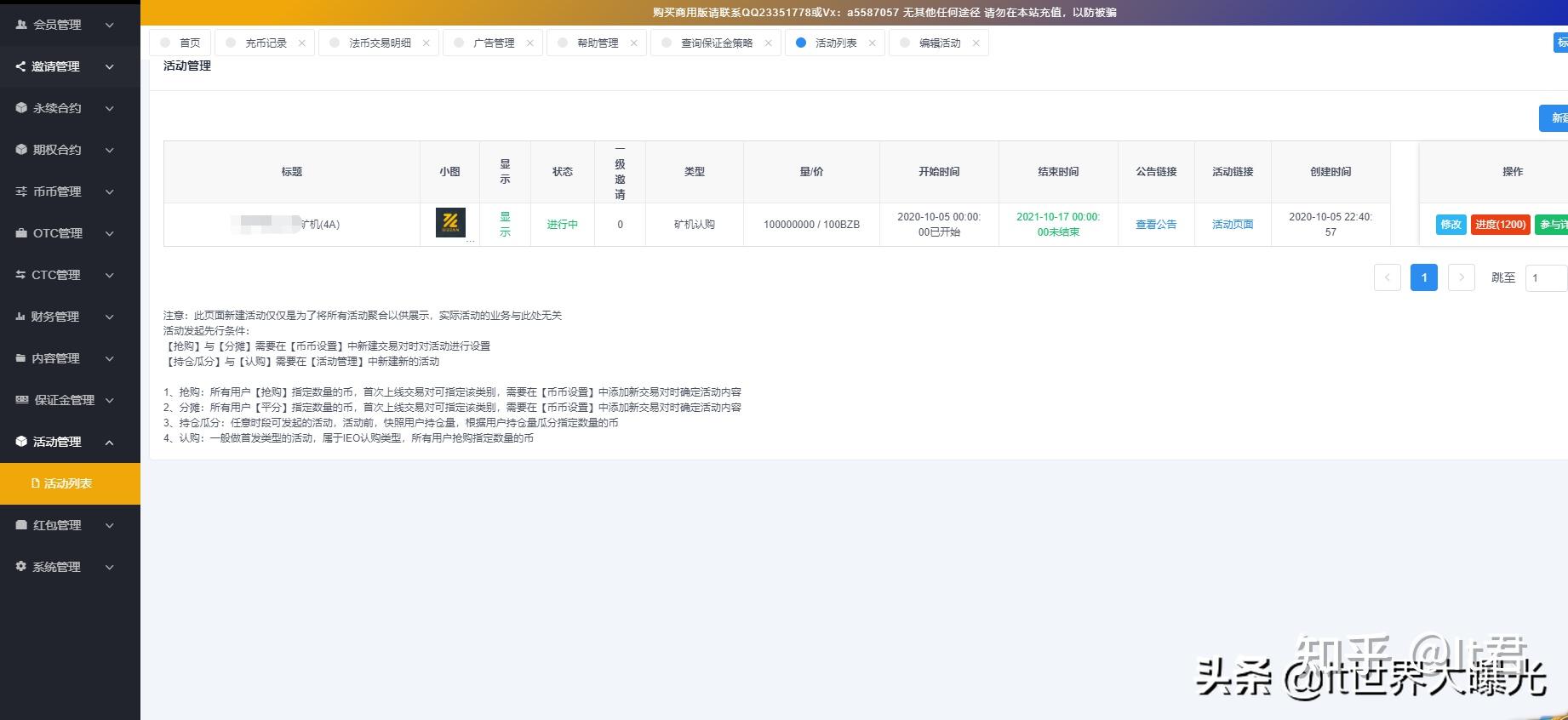1568x720 pixels.
Task: Switch to the 首页 tab
Action: click(x=180, y=43)
